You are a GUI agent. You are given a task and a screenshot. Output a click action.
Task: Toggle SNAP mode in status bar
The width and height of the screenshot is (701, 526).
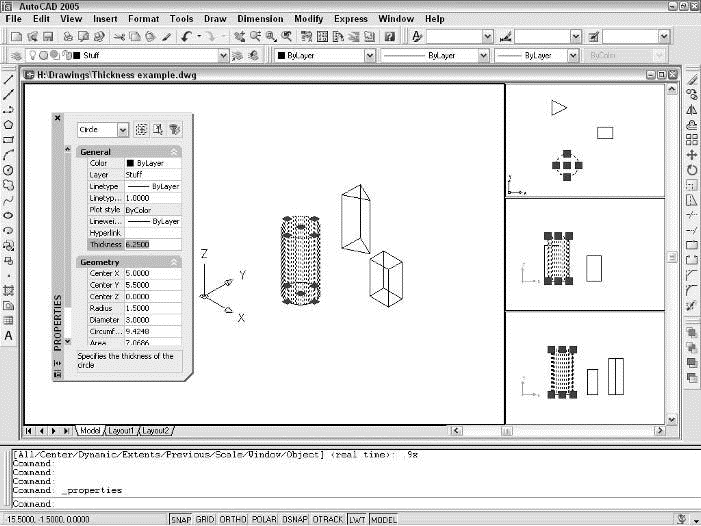click(181, 519)
